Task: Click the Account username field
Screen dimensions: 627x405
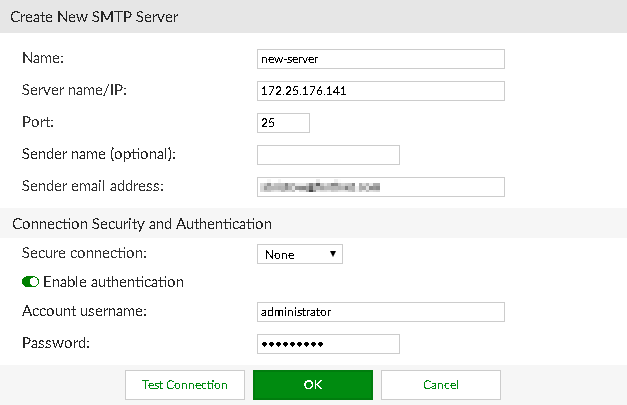Action: pyautogui.click(x=380, y=312)
